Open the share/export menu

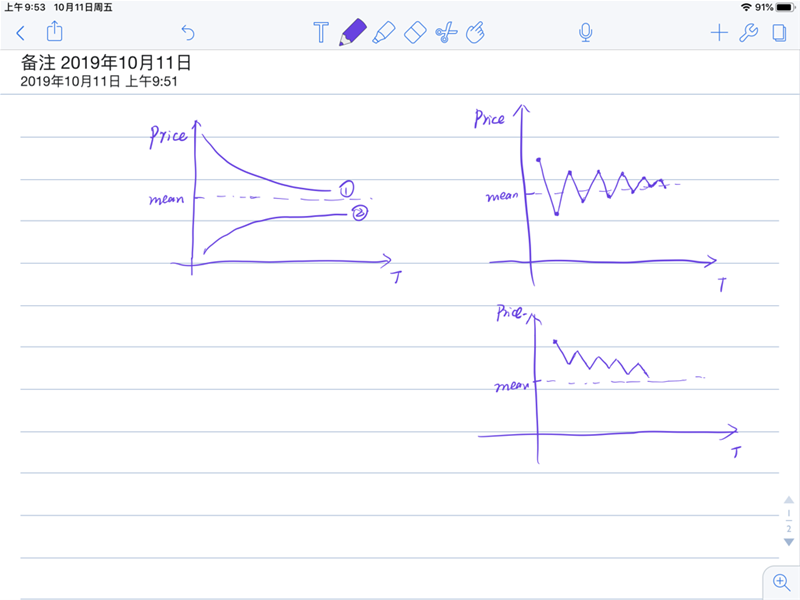[55, 32]
